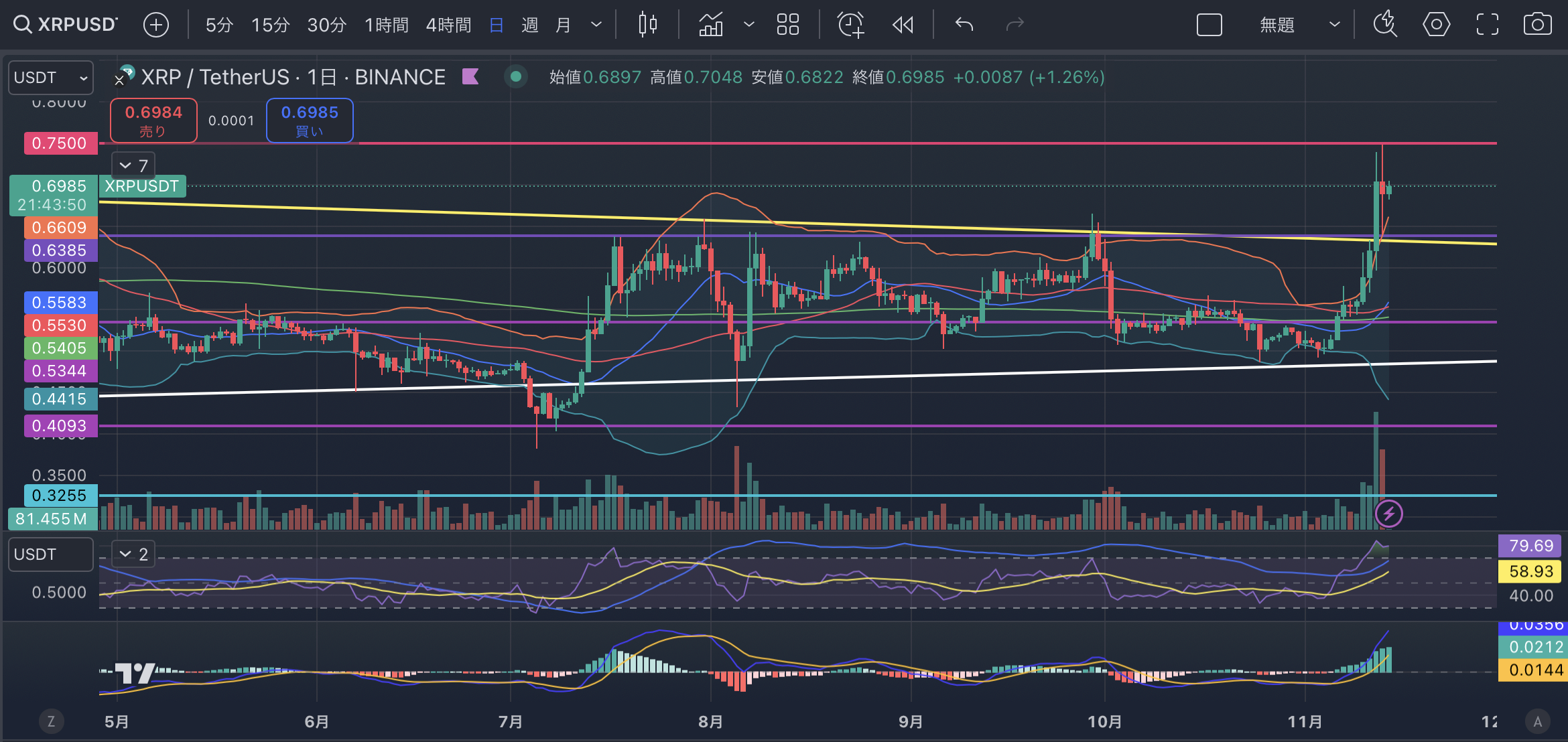Screen dimensions: 1568x742
Task: Select the 0.5530 red price label
Action: tap(60, 325)
